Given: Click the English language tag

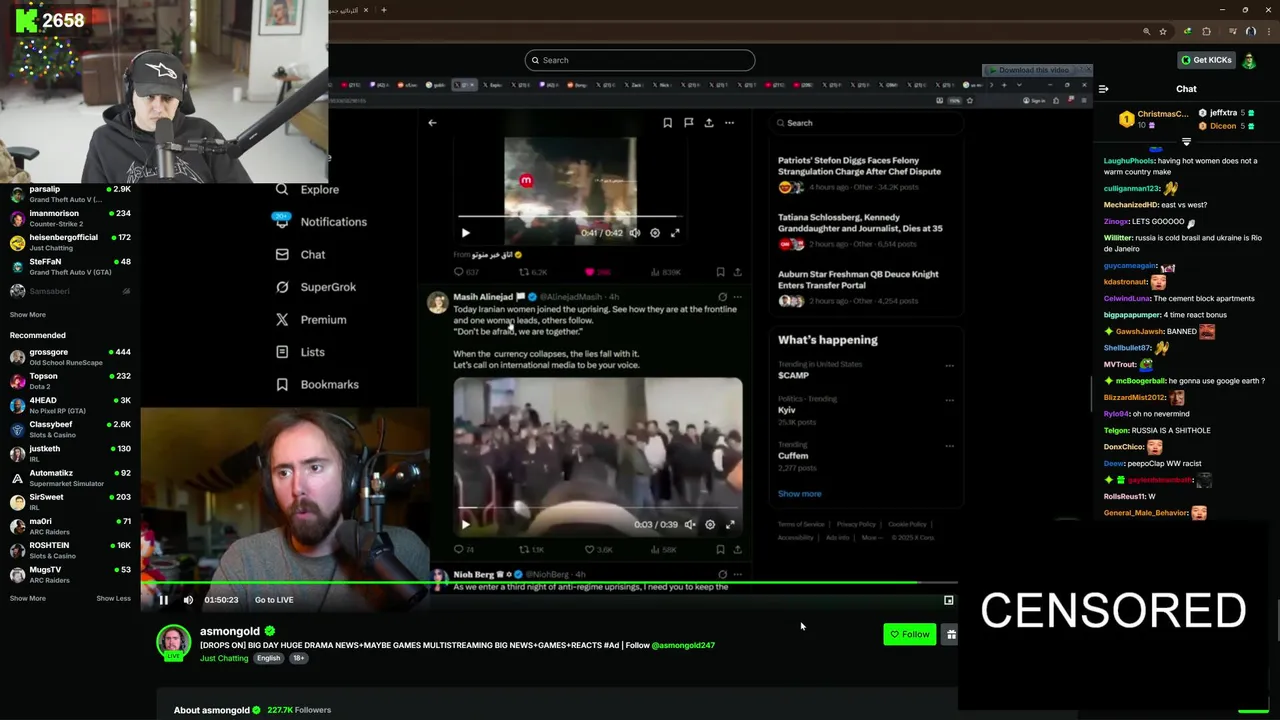Looking at the screenshot, I should click(268, 658).
